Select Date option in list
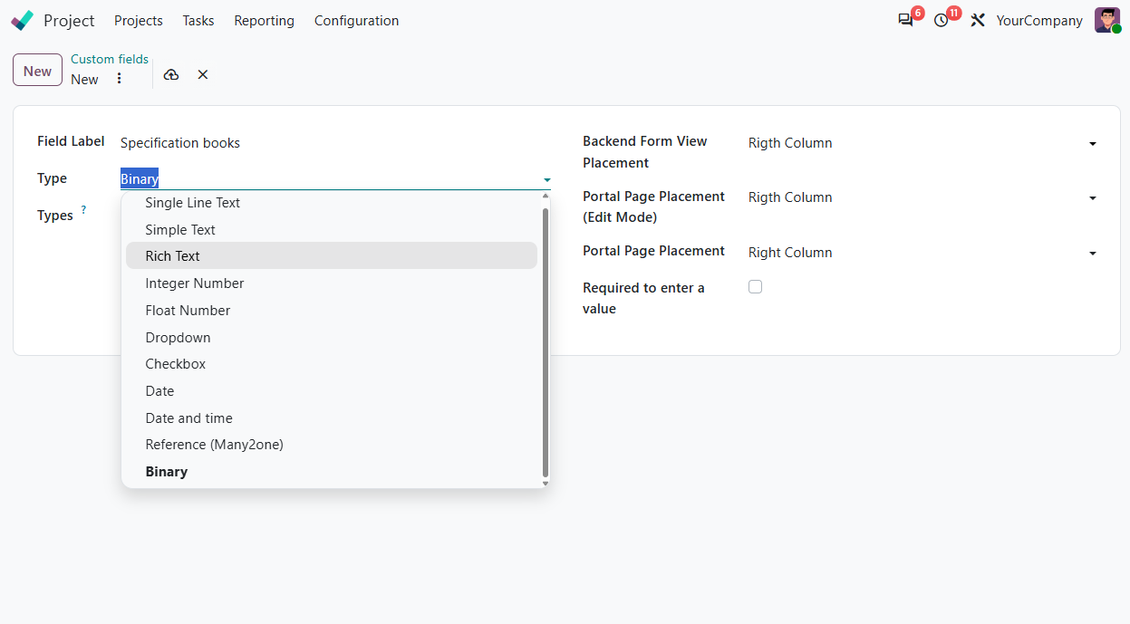 [x=332, y=391]
